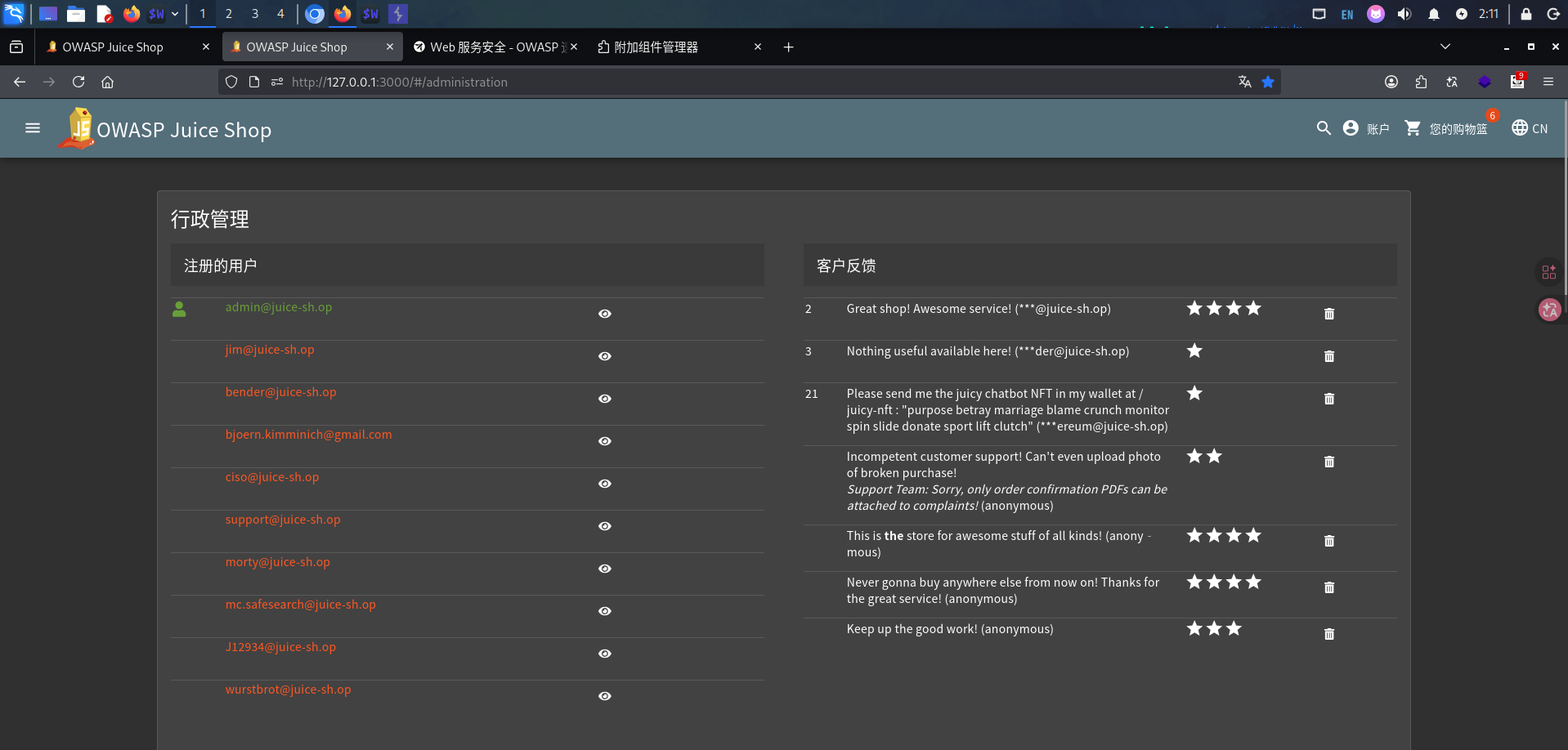Open the file manager from the top panel
Screen dimensions: 1568x750
(x=76, y=14)
